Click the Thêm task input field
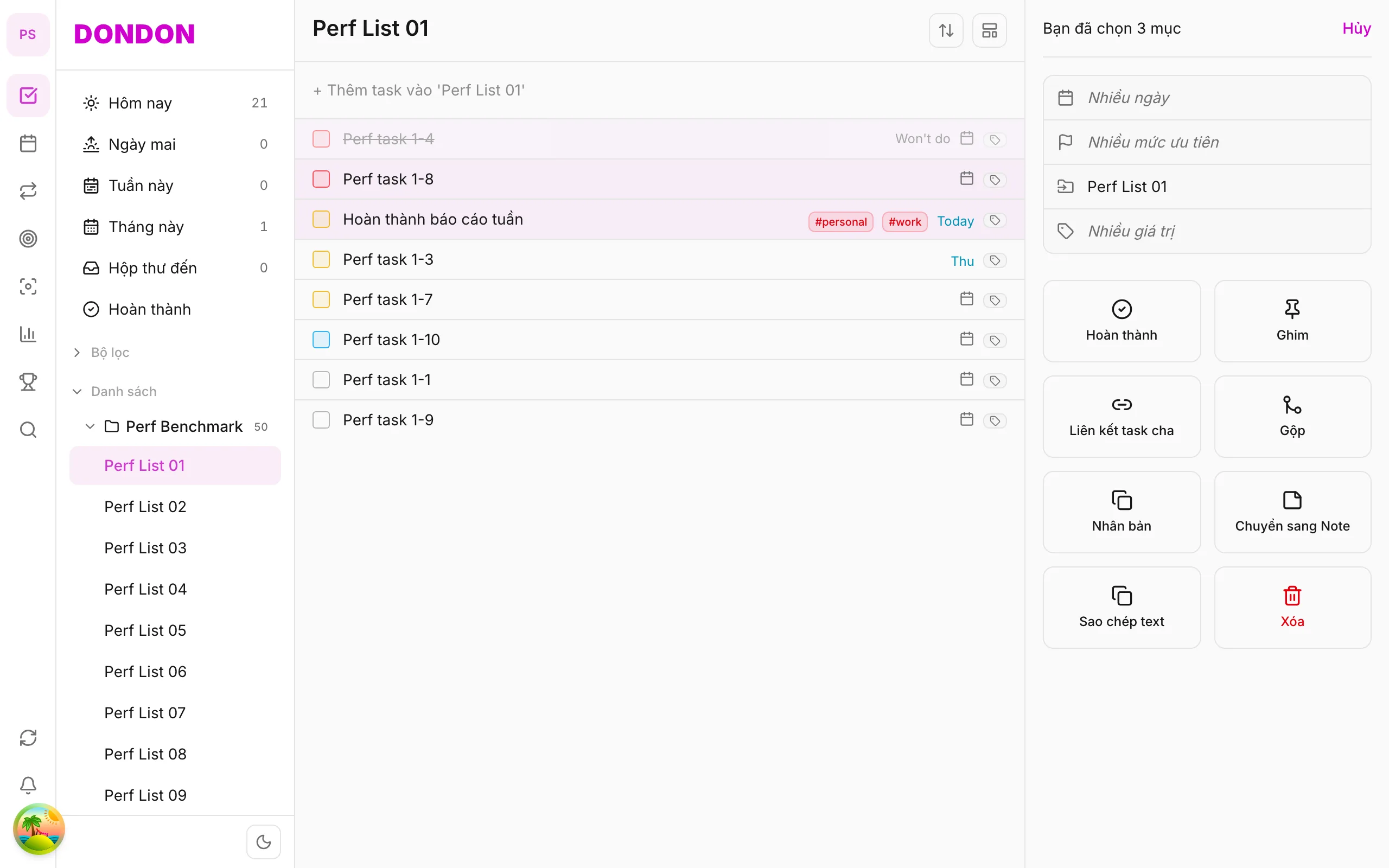This screenshot has height=868, width=1389. [659, 90]
